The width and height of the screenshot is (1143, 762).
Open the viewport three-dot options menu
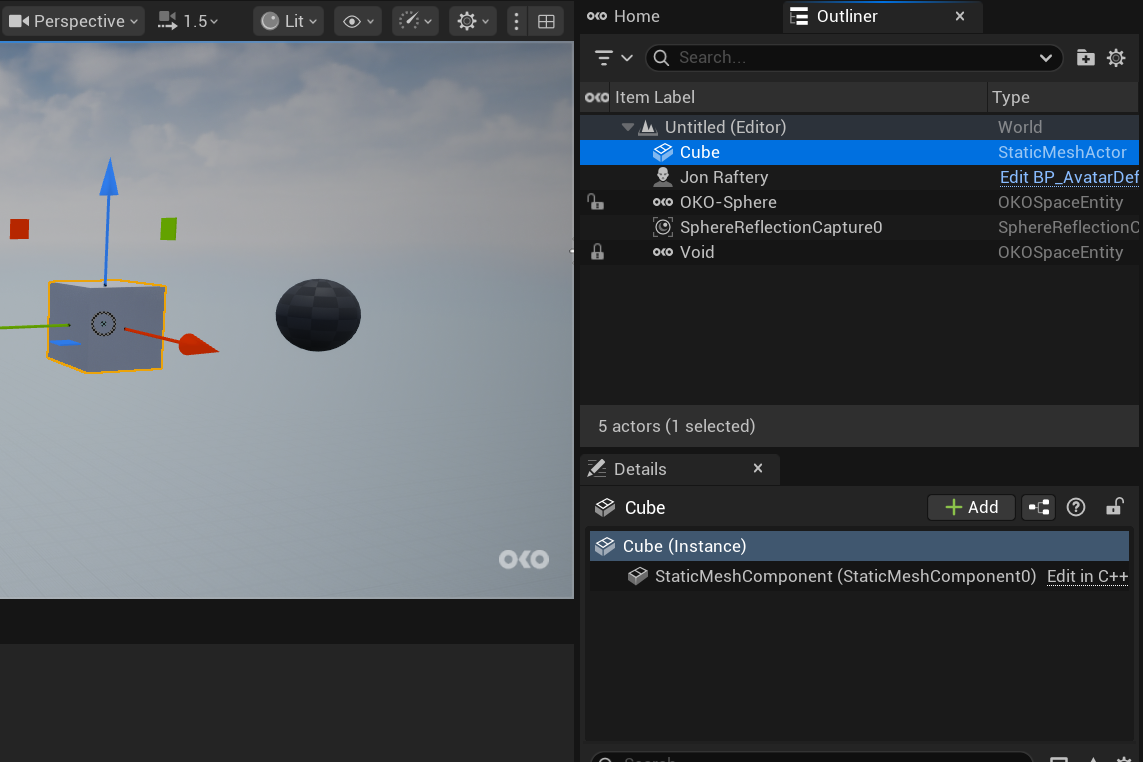tap(517, 21)
